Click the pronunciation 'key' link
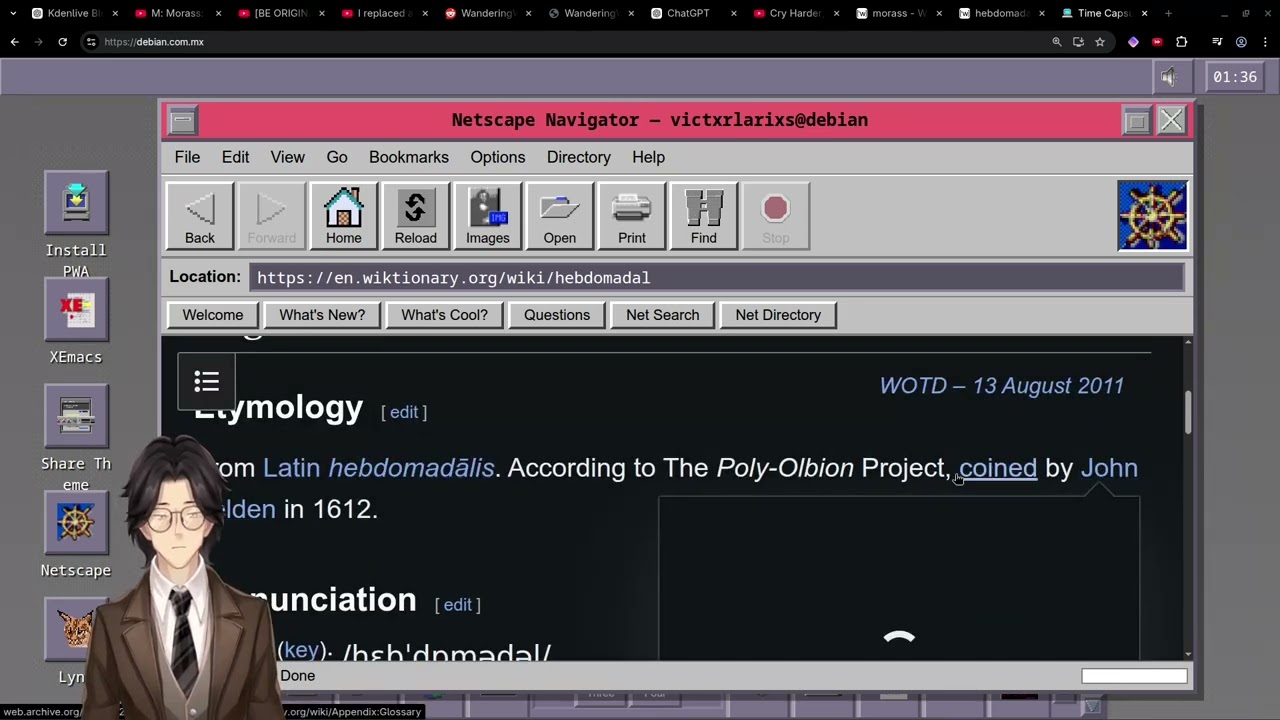The height and width of the screenshot is (720, 1280). coord(301,650)
